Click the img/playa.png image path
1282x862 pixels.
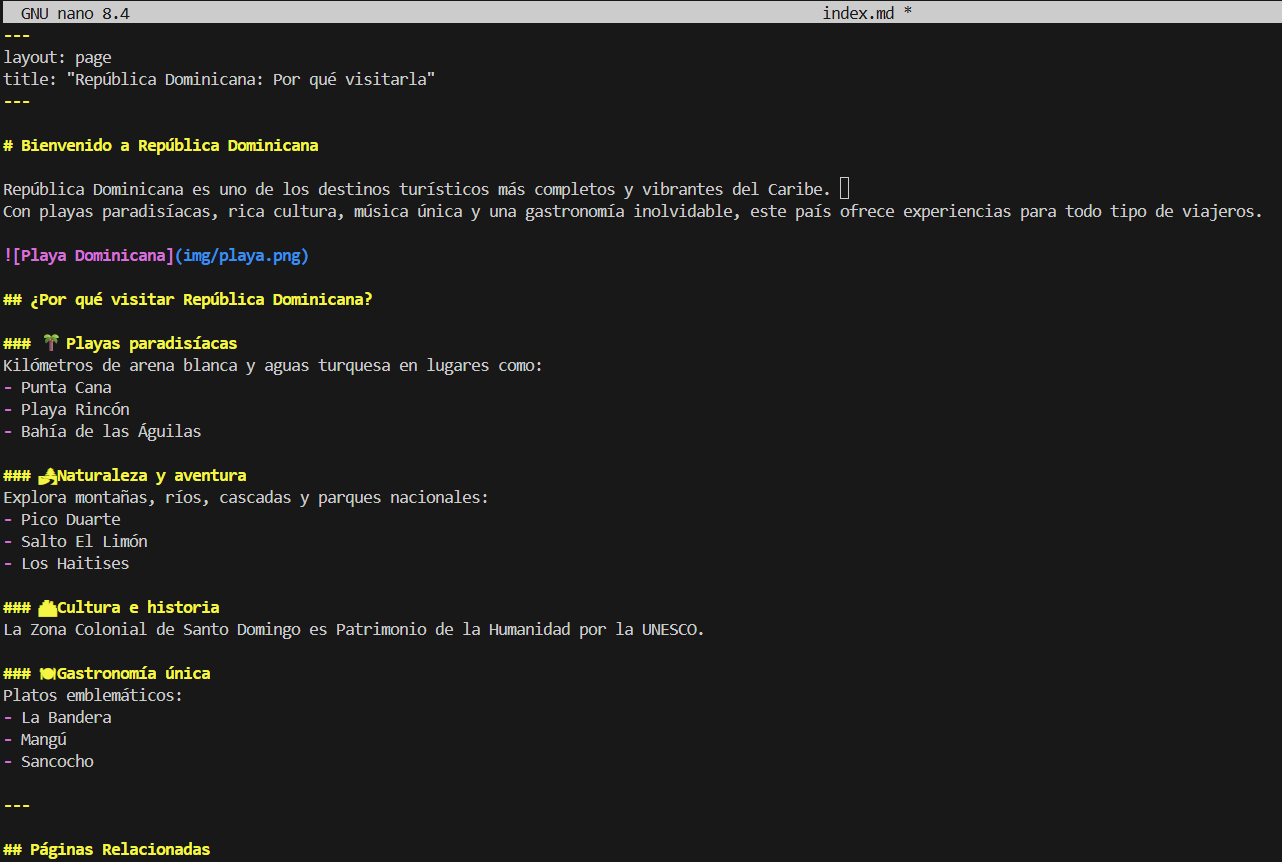(242, 256)
